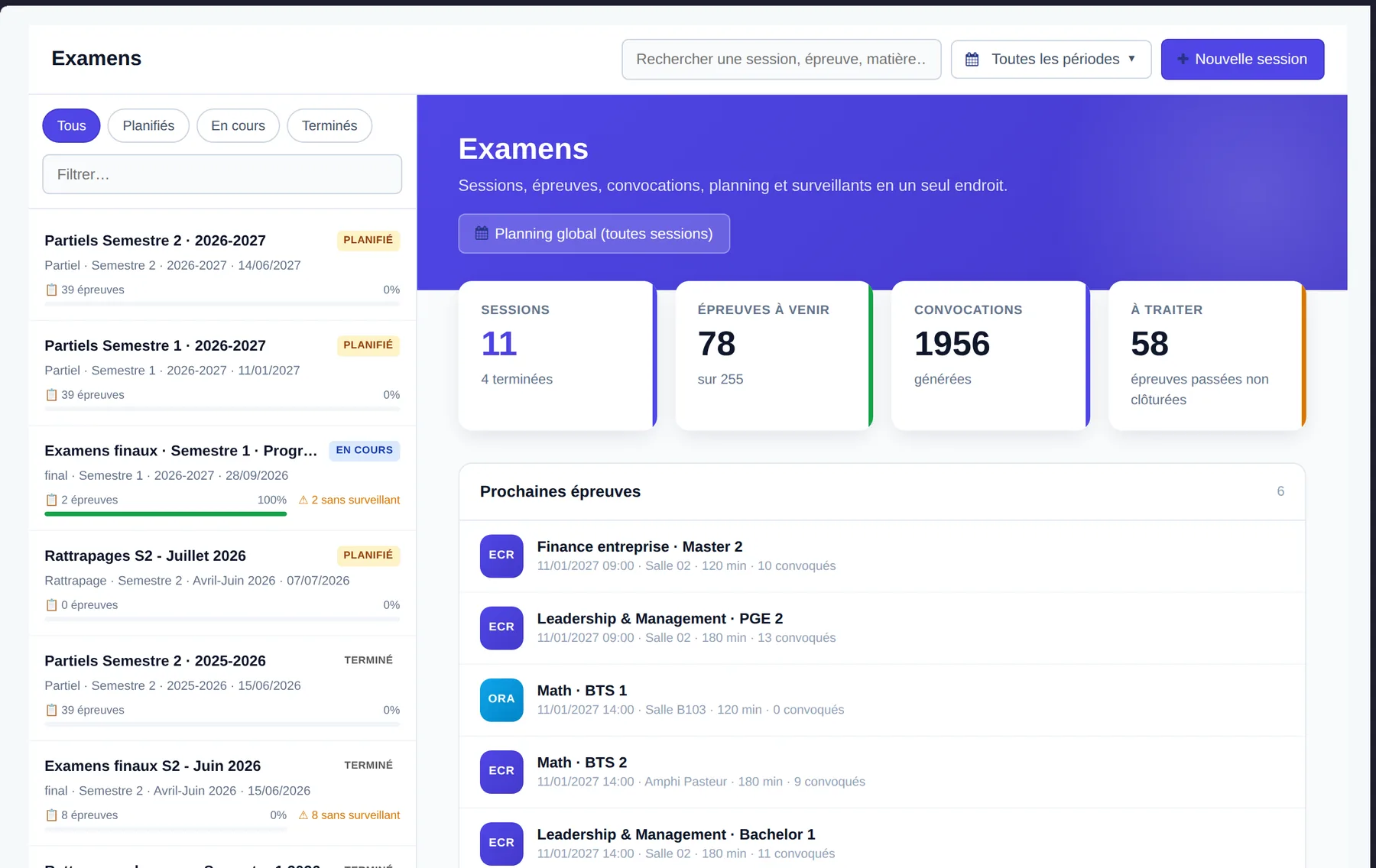Click progress bar of Partiels Semestre 2 2025-2026
Screen dimensions: 1376x868
[x=222, y=724]
